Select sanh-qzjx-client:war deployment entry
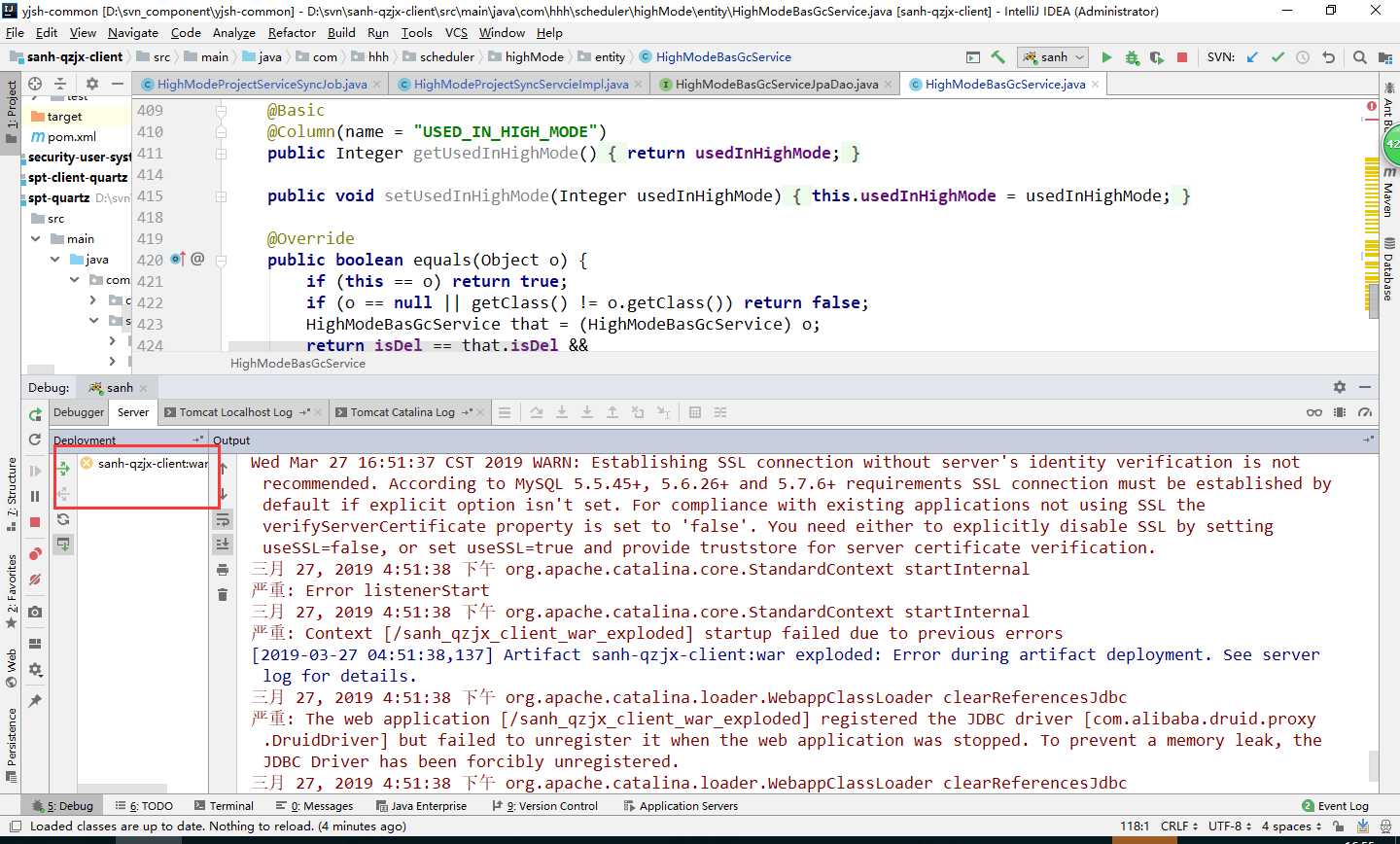The width and height of the screenshot is (1400, 844). [144, 464]
